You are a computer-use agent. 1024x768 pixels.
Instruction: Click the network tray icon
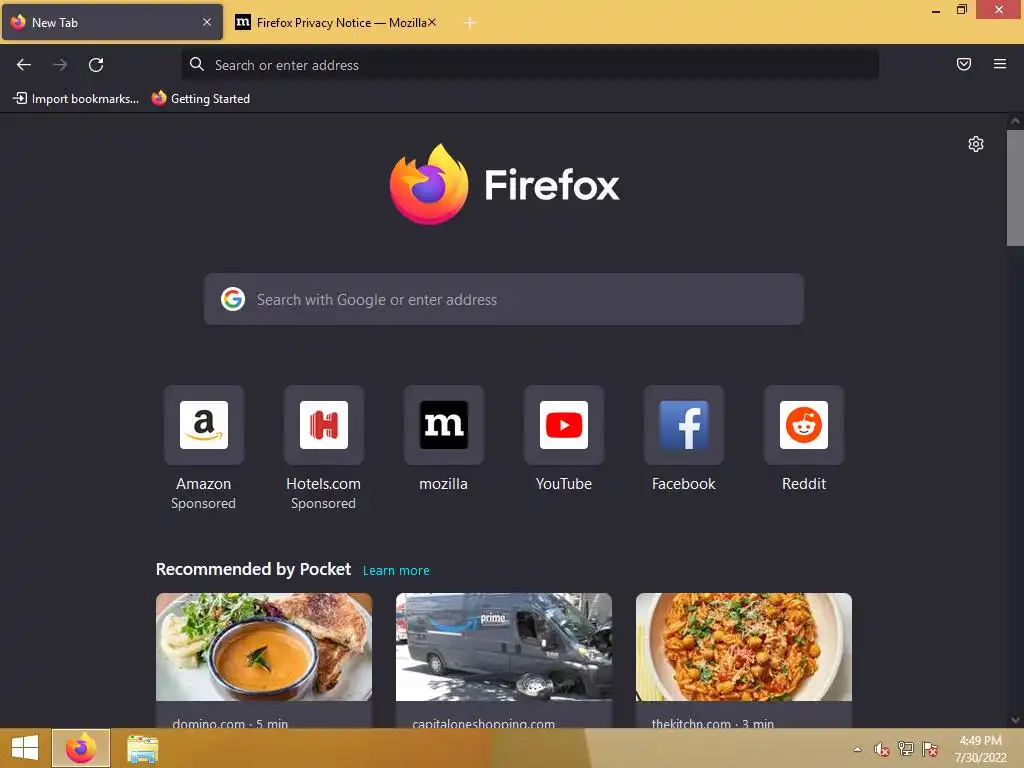(906, 749)
